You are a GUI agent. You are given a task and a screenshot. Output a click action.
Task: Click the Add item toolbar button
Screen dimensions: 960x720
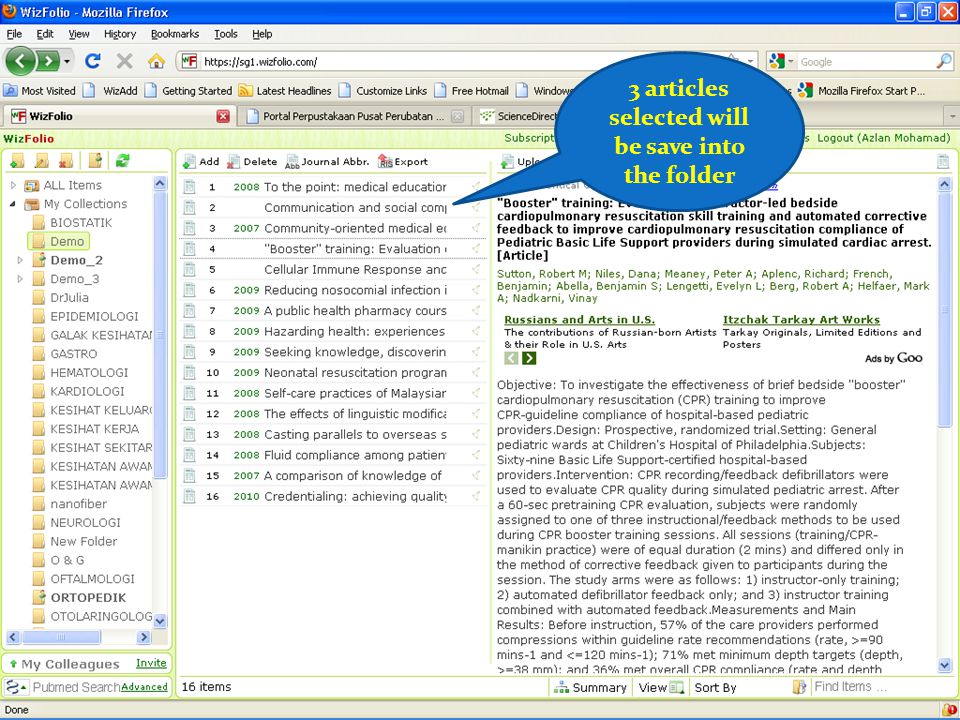click(x=201, y=162)
